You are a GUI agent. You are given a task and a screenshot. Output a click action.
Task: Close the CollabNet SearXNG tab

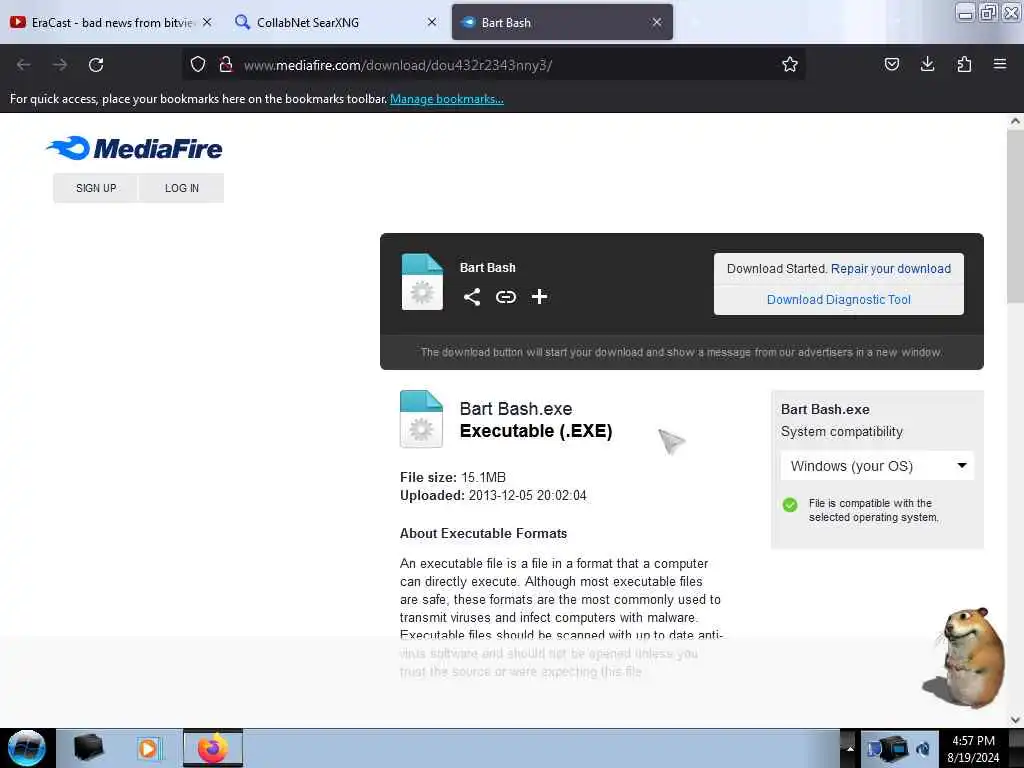pos(432,22)
